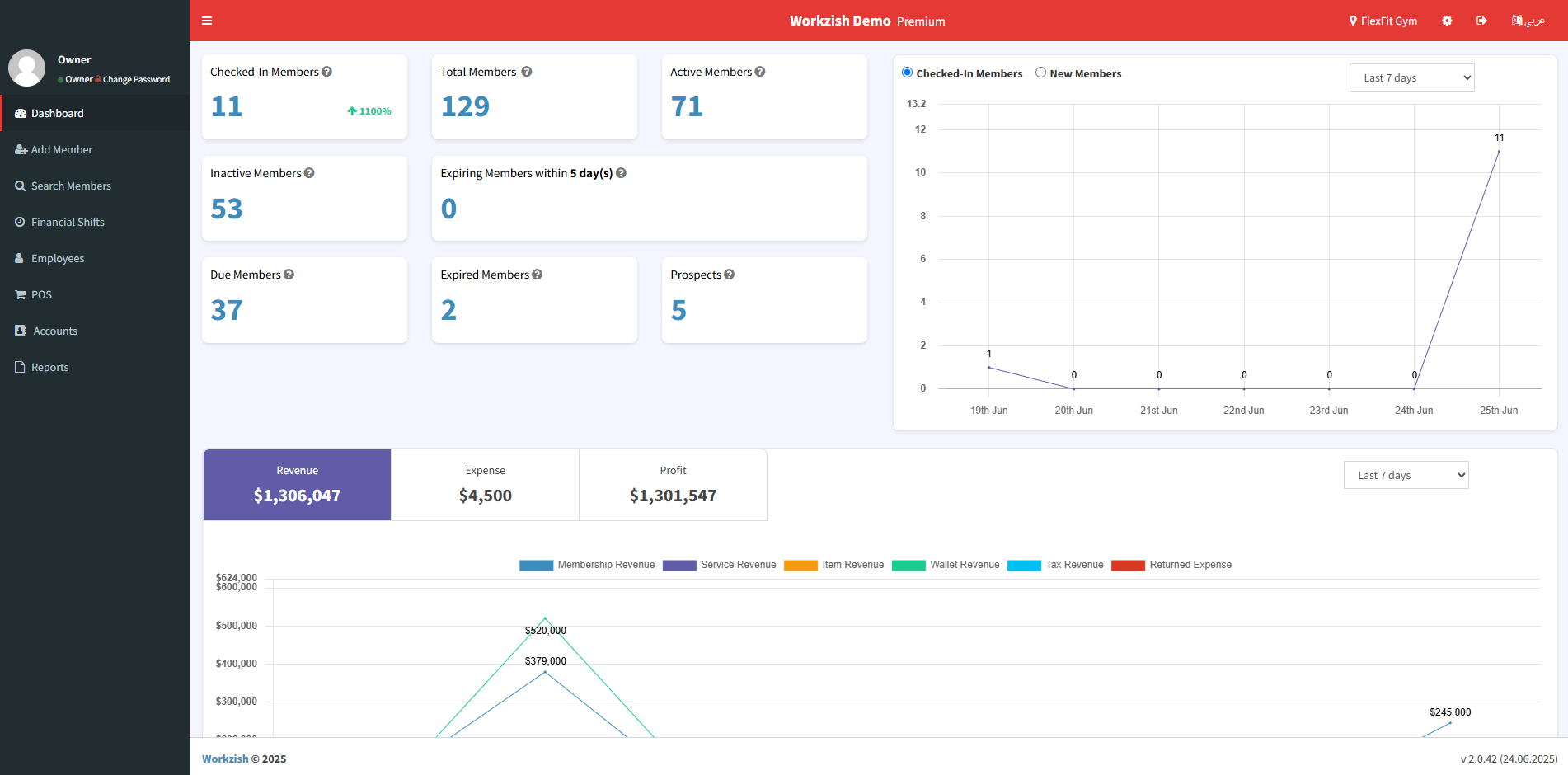Image resolution: width=1568 pixels, height=775 pixels.
Task: Open settings gear icon in header
Action: coord(1447,21)
